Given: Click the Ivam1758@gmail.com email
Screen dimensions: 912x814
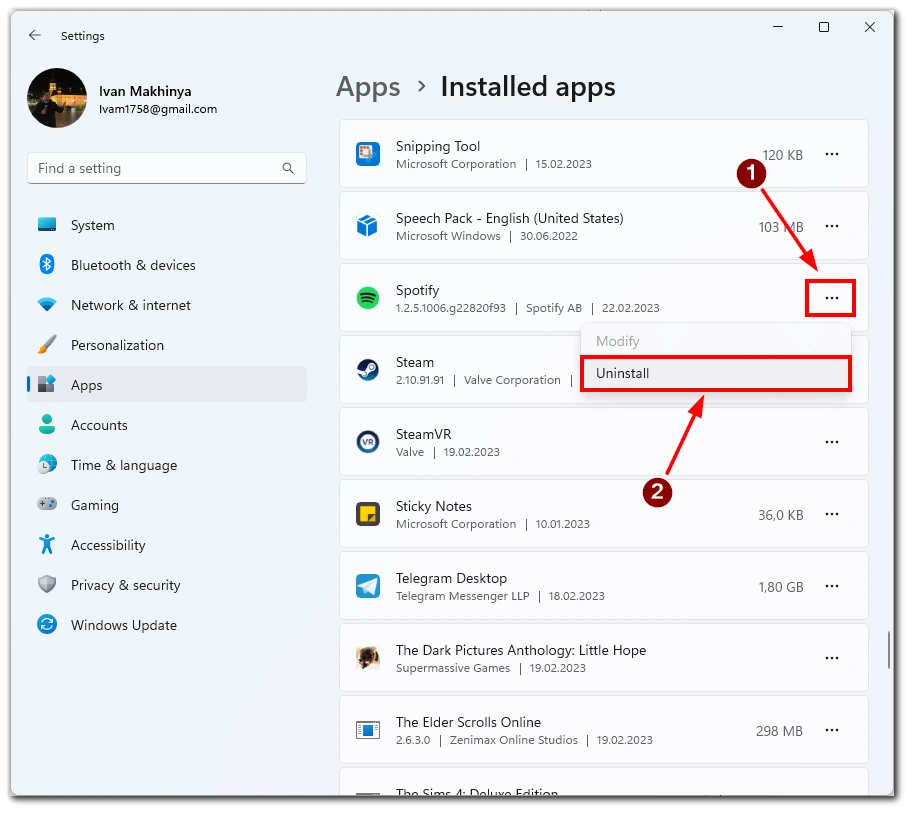Looking at the screenshot, I should (158, 109).
